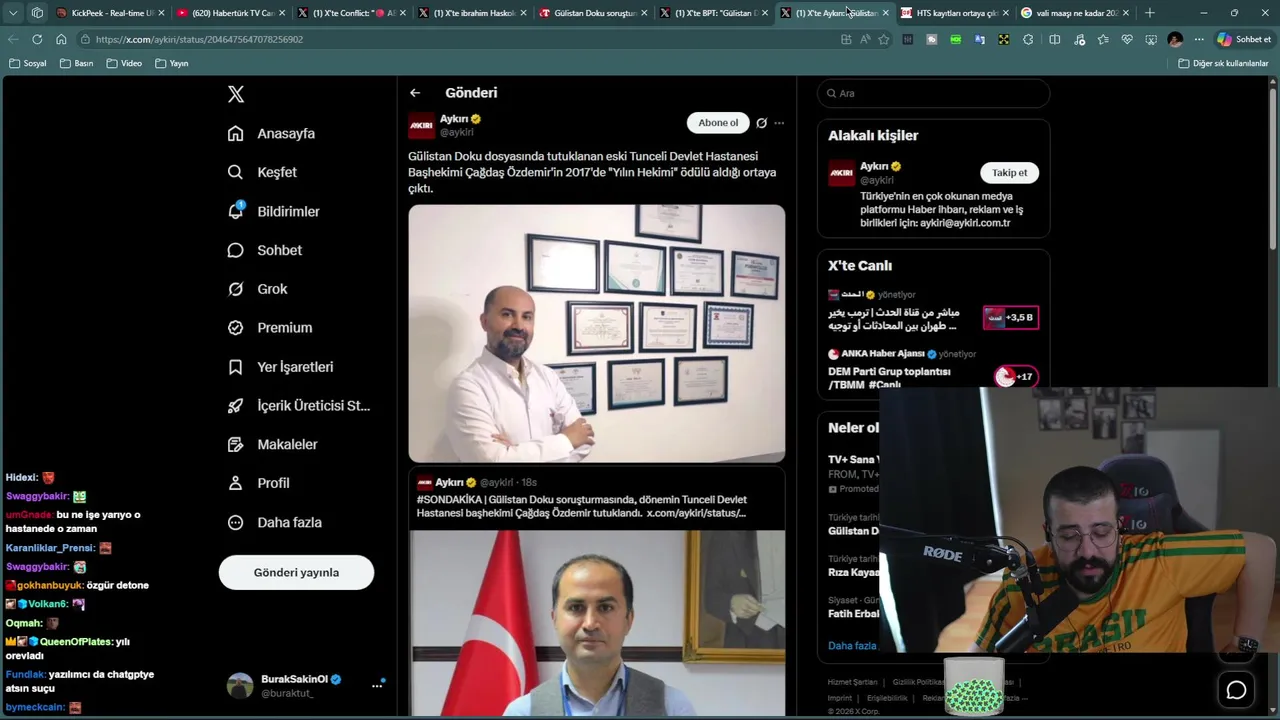Click the back arrow next to Gönderi
Screen dimensions: 1280x720
tap(415, 93)
